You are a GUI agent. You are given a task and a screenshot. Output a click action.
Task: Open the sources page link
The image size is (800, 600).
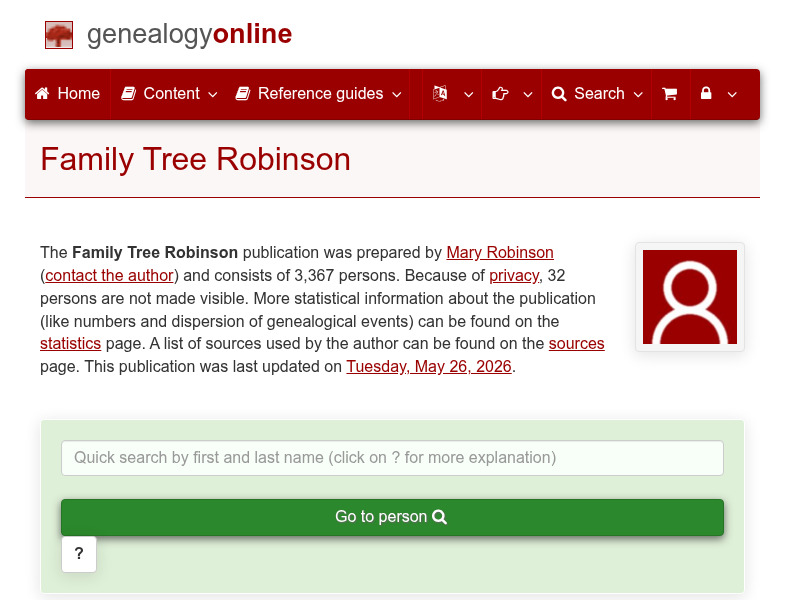point(577,343)
